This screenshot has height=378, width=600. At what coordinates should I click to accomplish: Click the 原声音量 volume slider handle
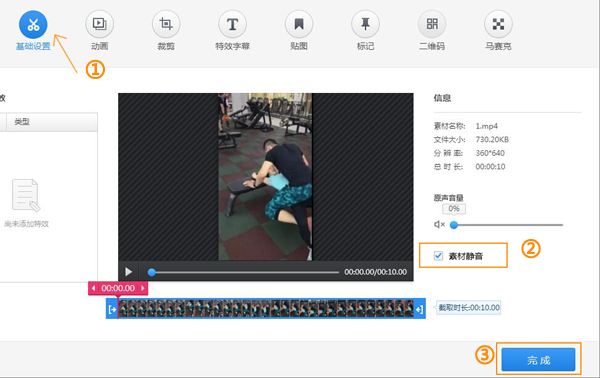pyautogui.click(x=454, y=225)
